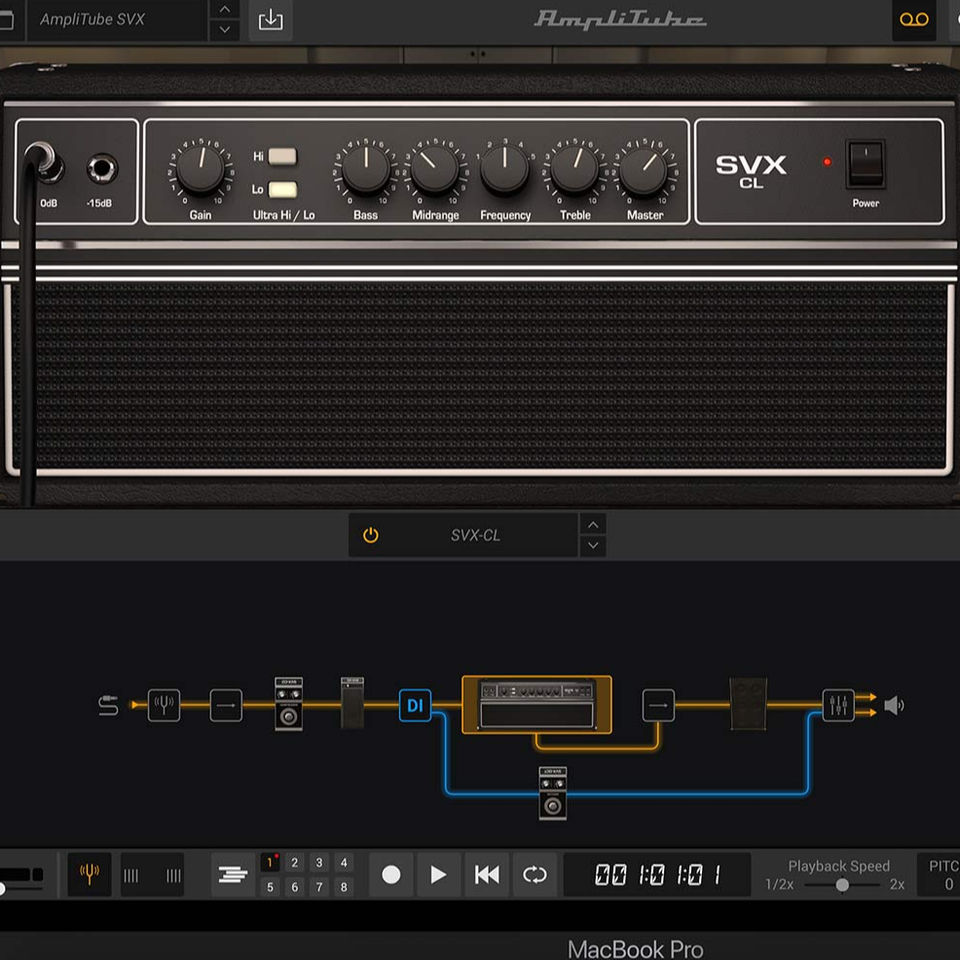Open the SVX-CL amp model selector
Screen dimensions: 960x960
pyautogui.click(x=475, y=535)
